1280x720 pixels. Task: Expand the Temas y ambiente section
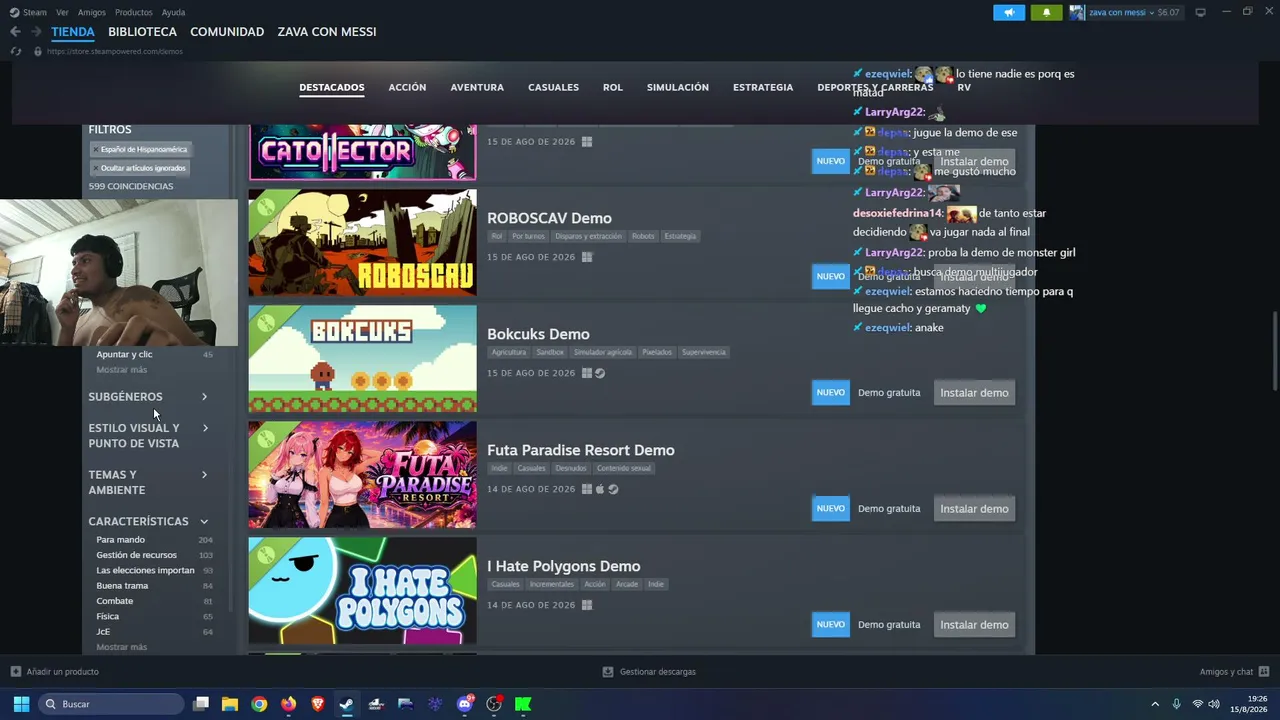[x=148, y=482]
